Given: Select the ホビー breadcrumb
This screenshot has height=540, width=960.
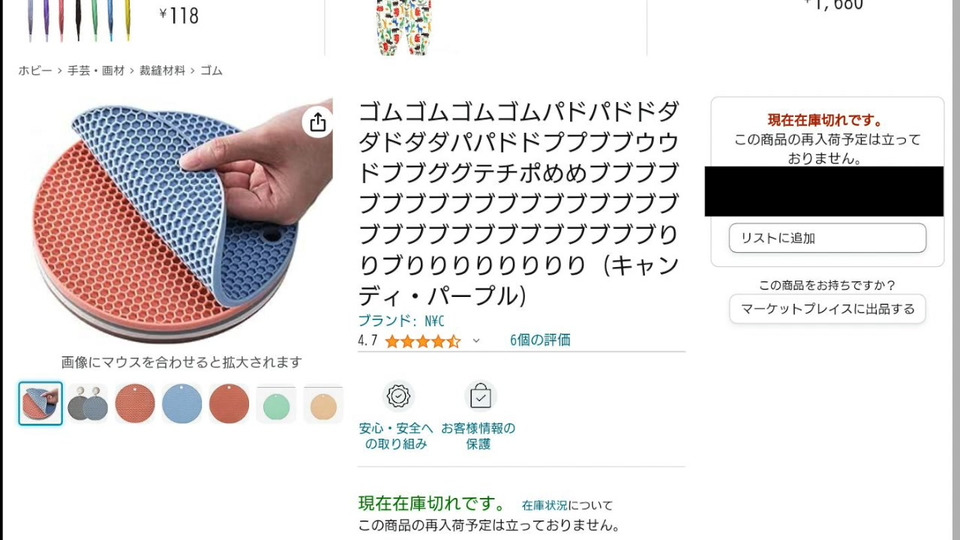Looking at the screenshot, I should coord(35,70).
